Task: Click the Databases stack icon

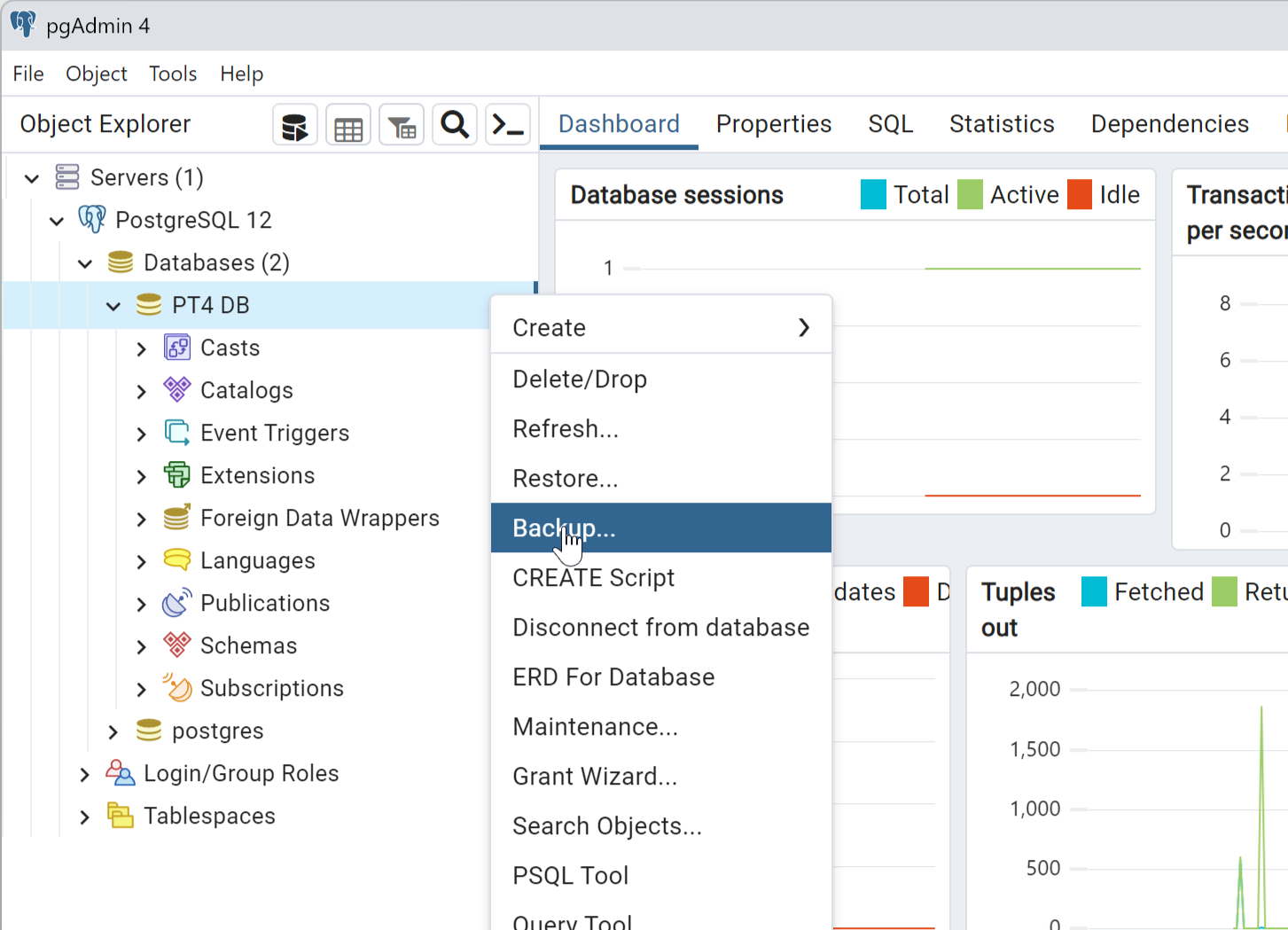Action: (x=121, y=262)
